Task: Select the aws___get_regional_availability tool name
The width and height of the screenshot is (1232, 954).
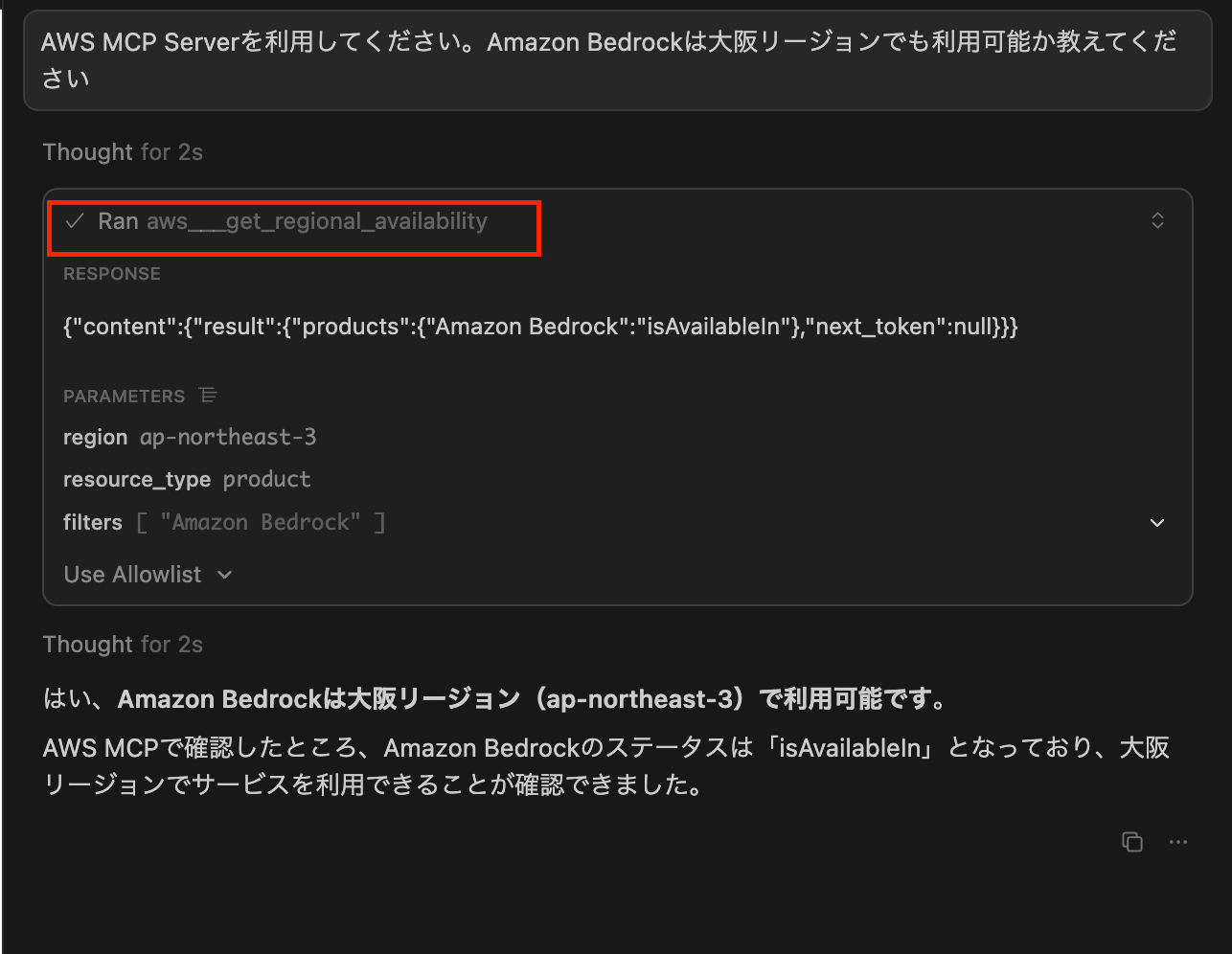Action: coord(318,220)
